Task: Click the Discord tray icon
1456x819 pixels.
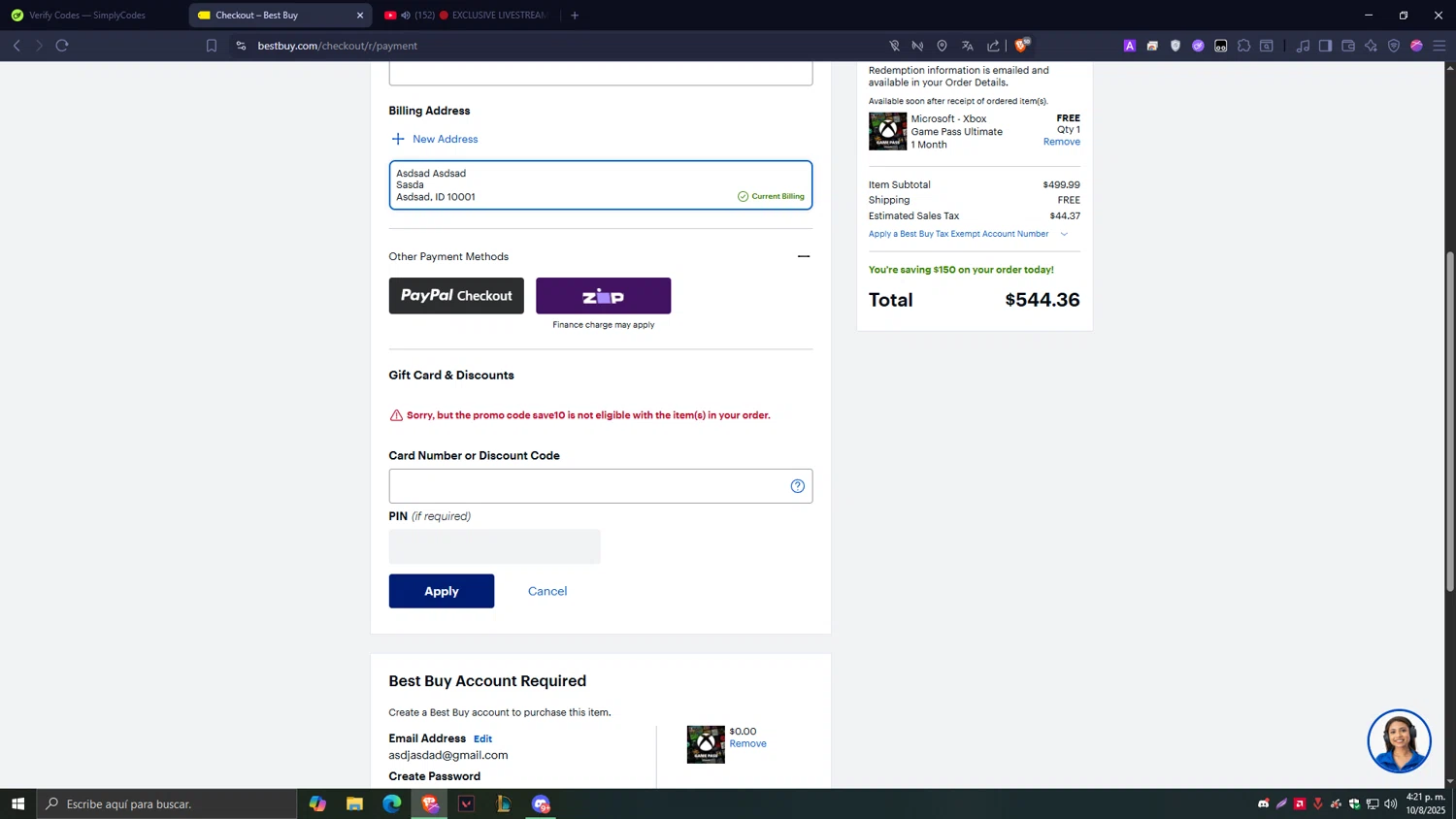Action: (x=1263, y=803)
